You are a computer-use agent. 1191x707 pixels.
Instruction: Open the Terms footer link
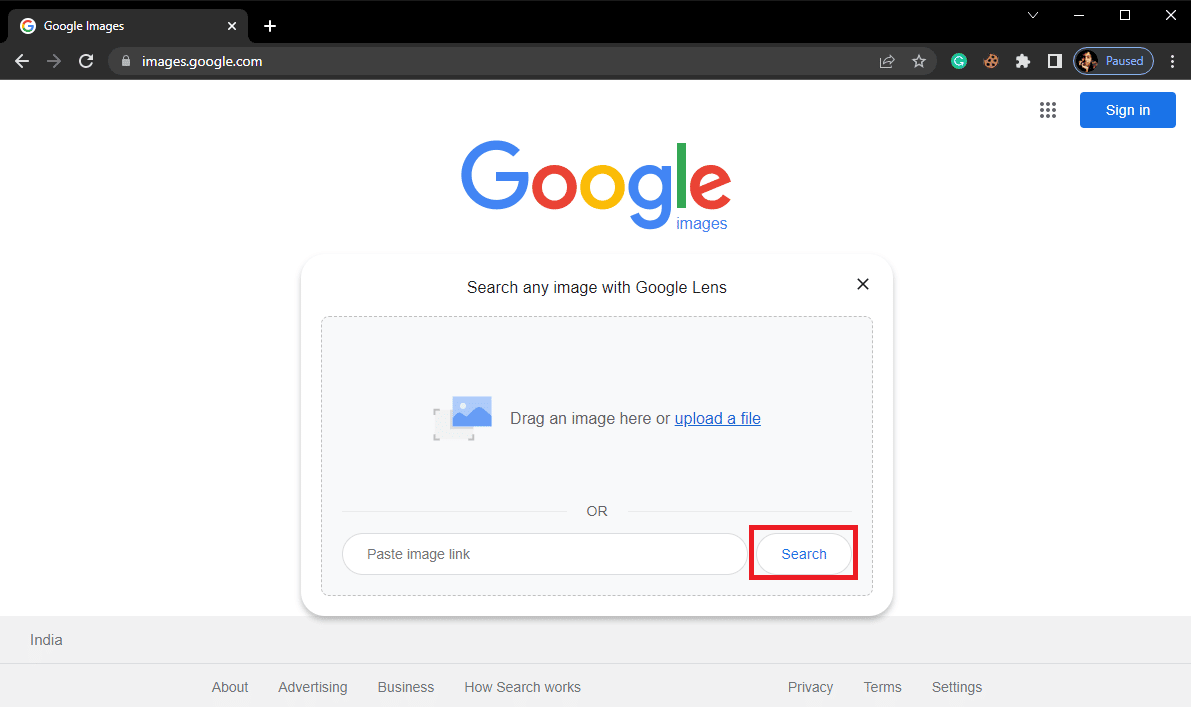point(882,687)
